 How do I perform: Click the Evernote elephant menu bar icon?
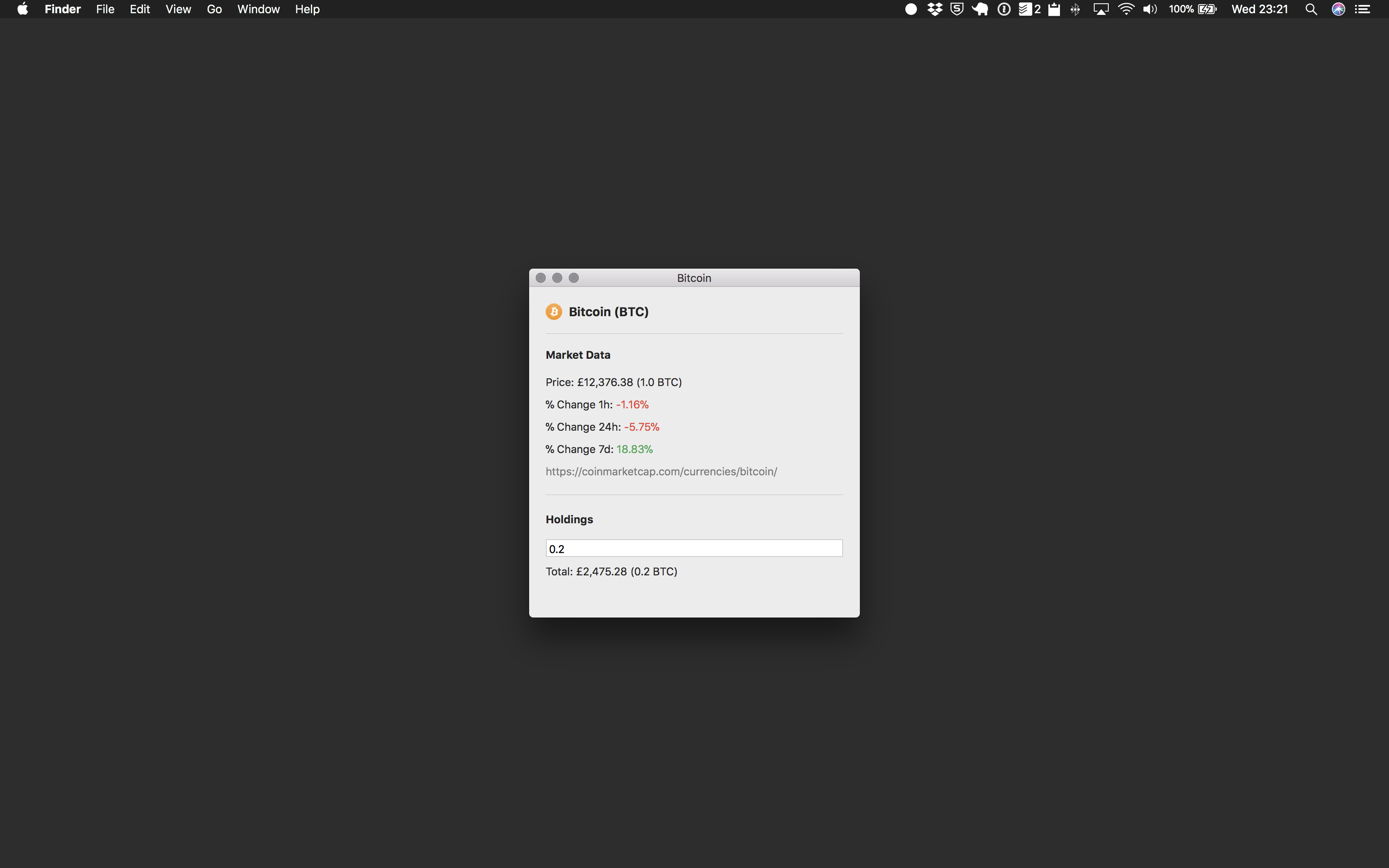[x=980, y=9]
